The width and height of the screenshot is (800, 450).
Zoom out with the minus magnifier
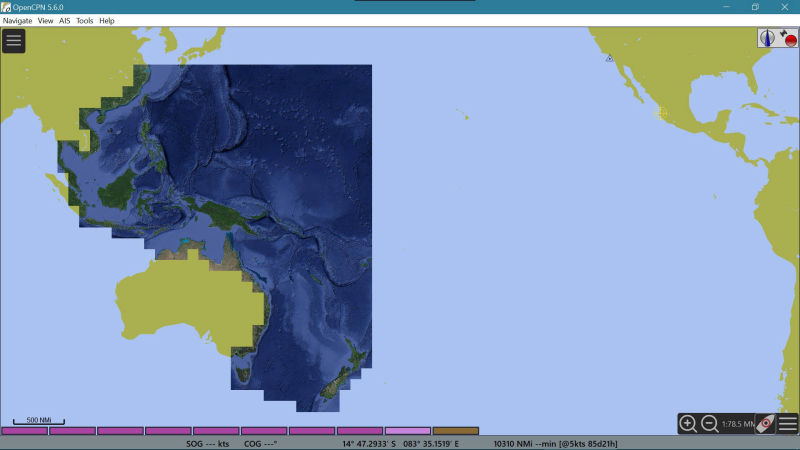pyautogui.click(x=709, y=423)
